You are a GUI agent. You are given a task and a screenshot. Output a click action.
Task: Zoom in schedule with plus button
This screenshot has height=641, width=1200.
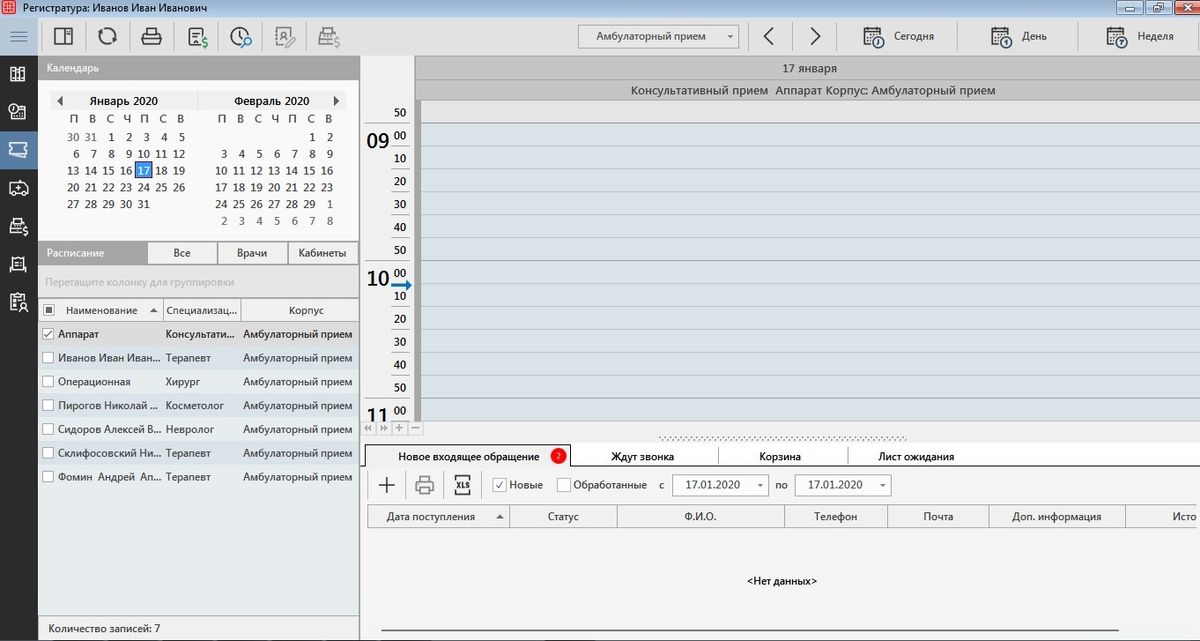coord(399,428)
